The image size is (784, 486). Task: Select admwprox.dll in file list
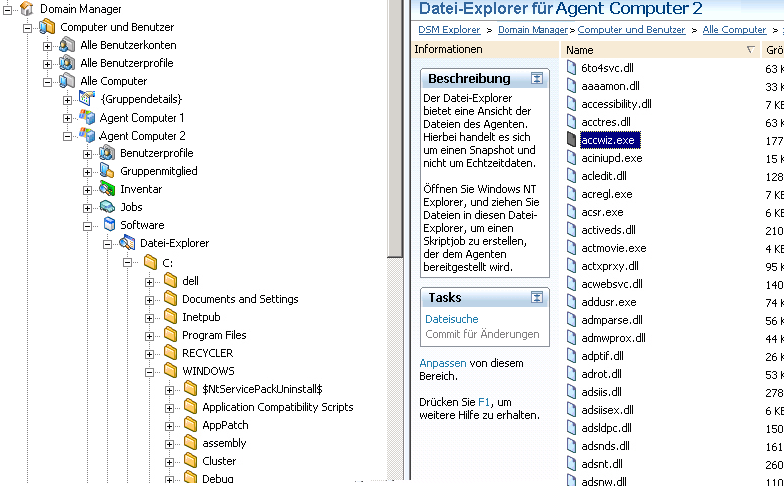pos(613,338)
